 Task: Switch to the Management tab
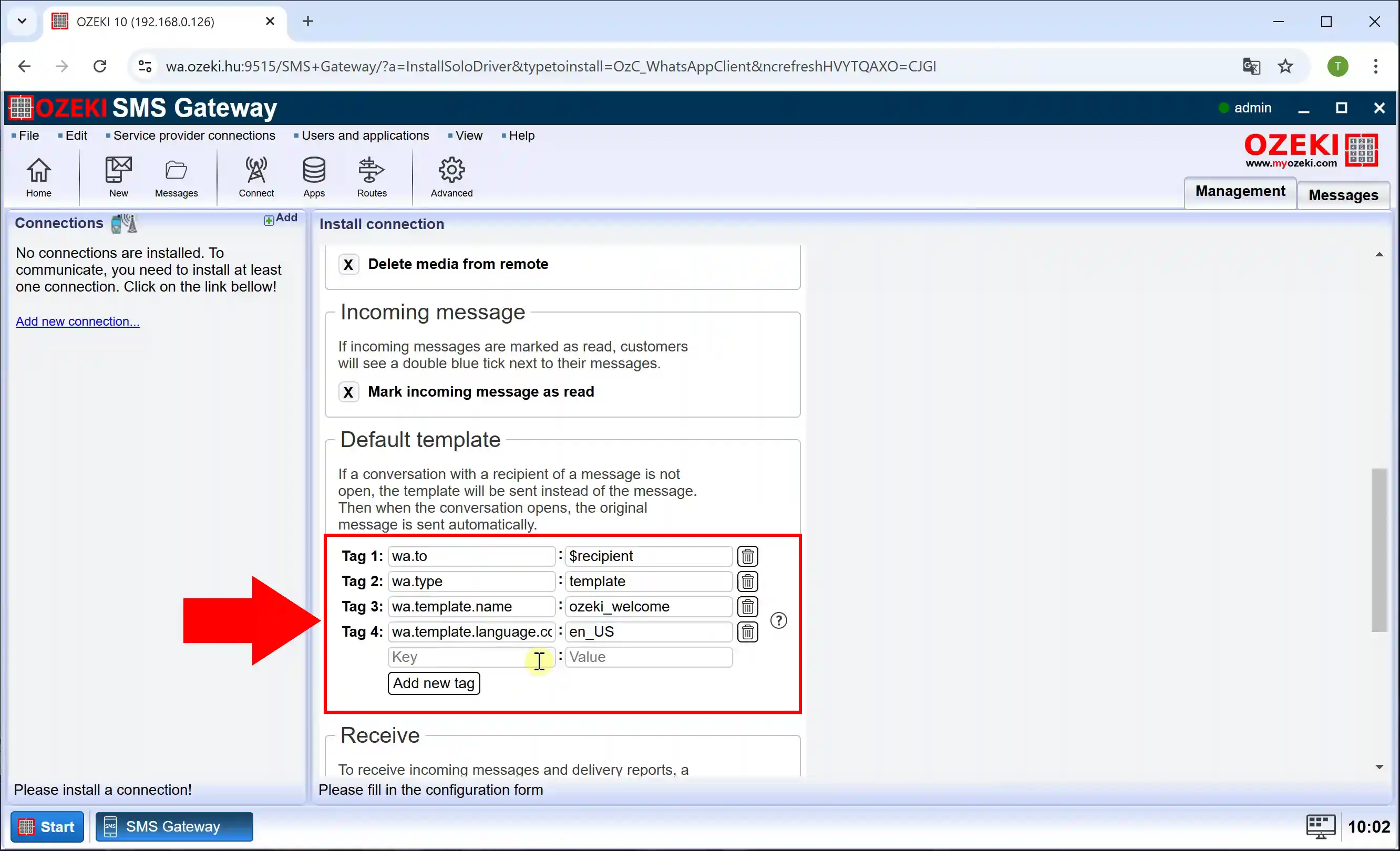pos(1240,191)
